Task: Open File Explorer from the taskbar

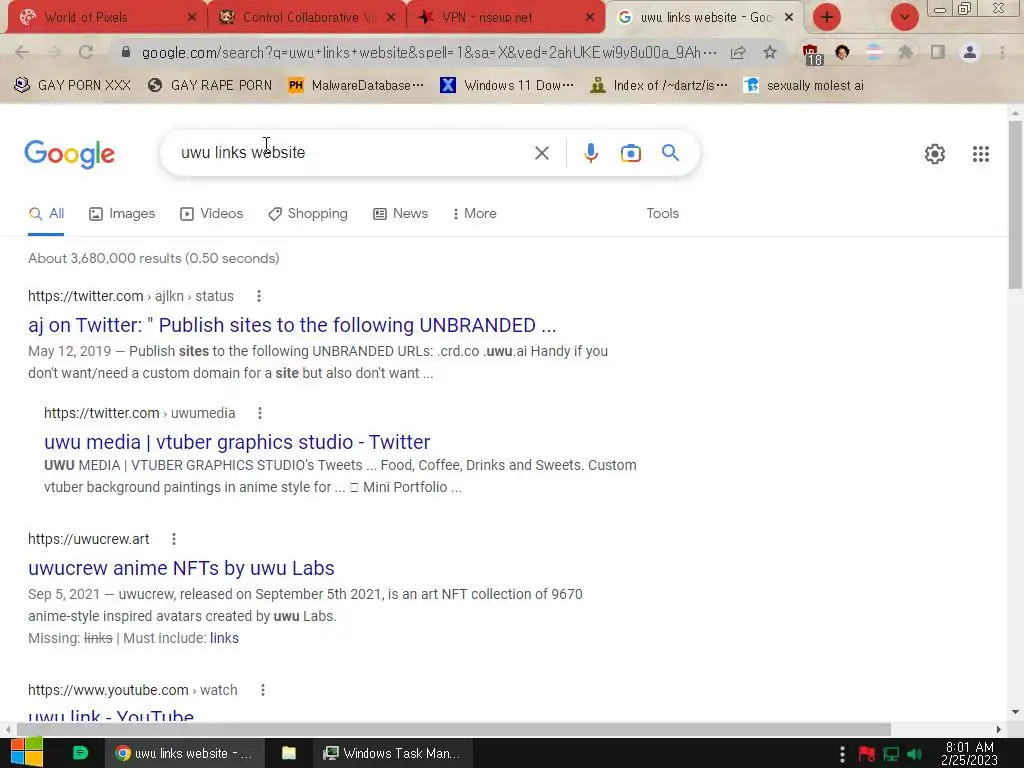Action: click(x=289, y=753)
